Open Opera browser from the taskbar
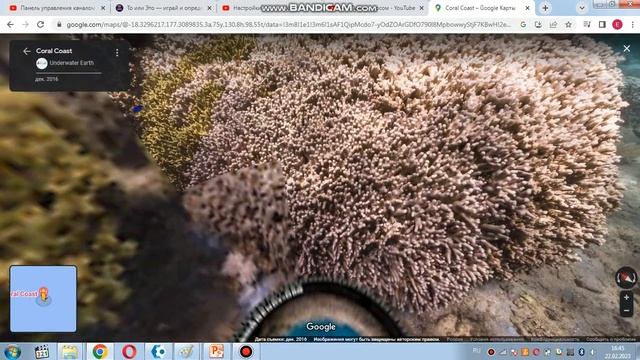 129,351
